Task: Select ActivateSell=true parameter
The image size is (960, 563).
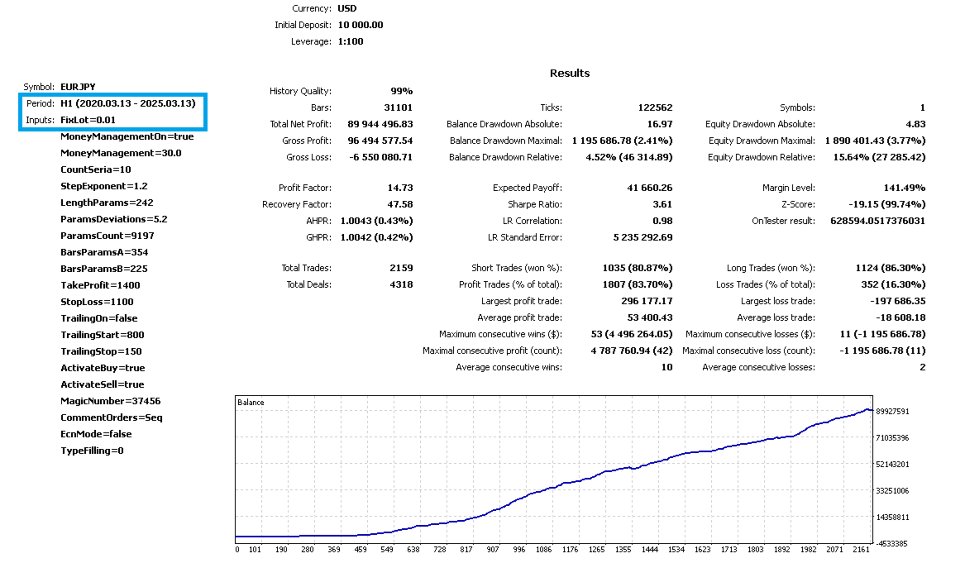Action: tap(102, 384)
